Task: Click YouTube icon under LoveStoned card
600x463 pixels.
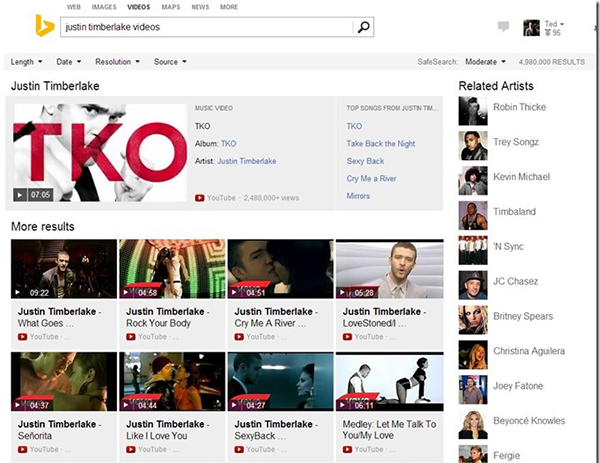Action: (347, 337)
